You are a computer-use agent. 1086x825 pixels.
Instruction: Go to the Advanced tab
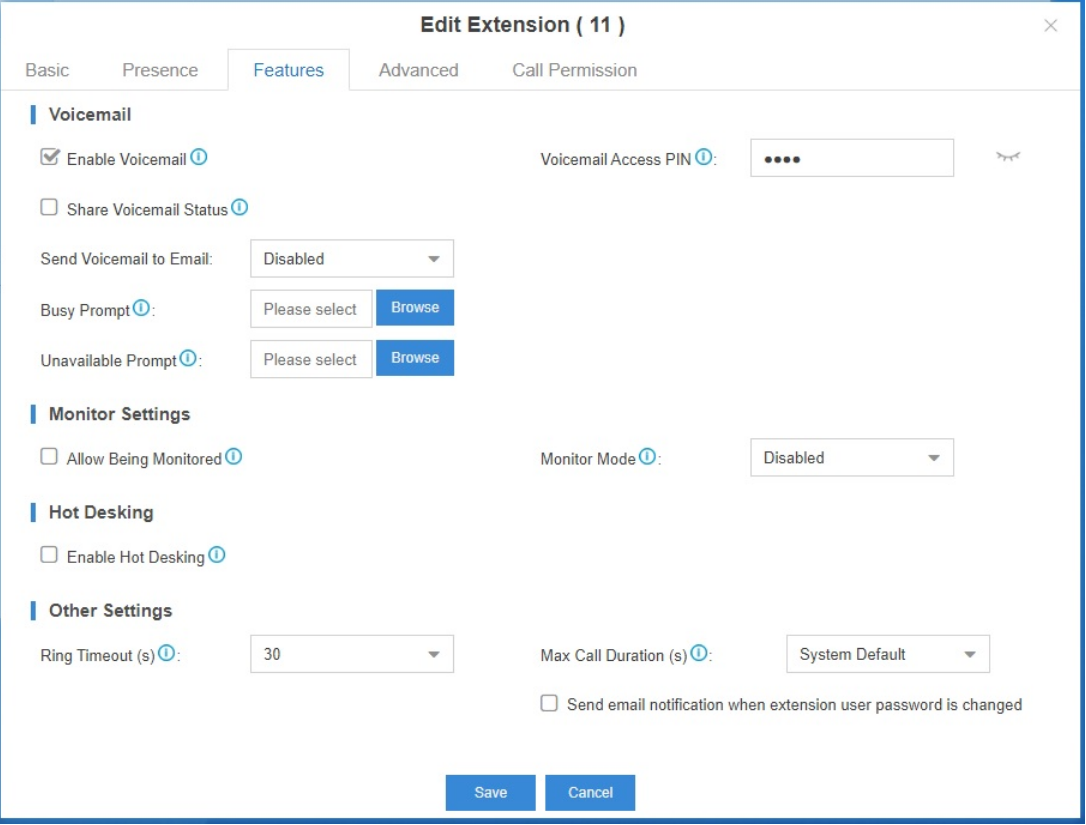(418, 70)
